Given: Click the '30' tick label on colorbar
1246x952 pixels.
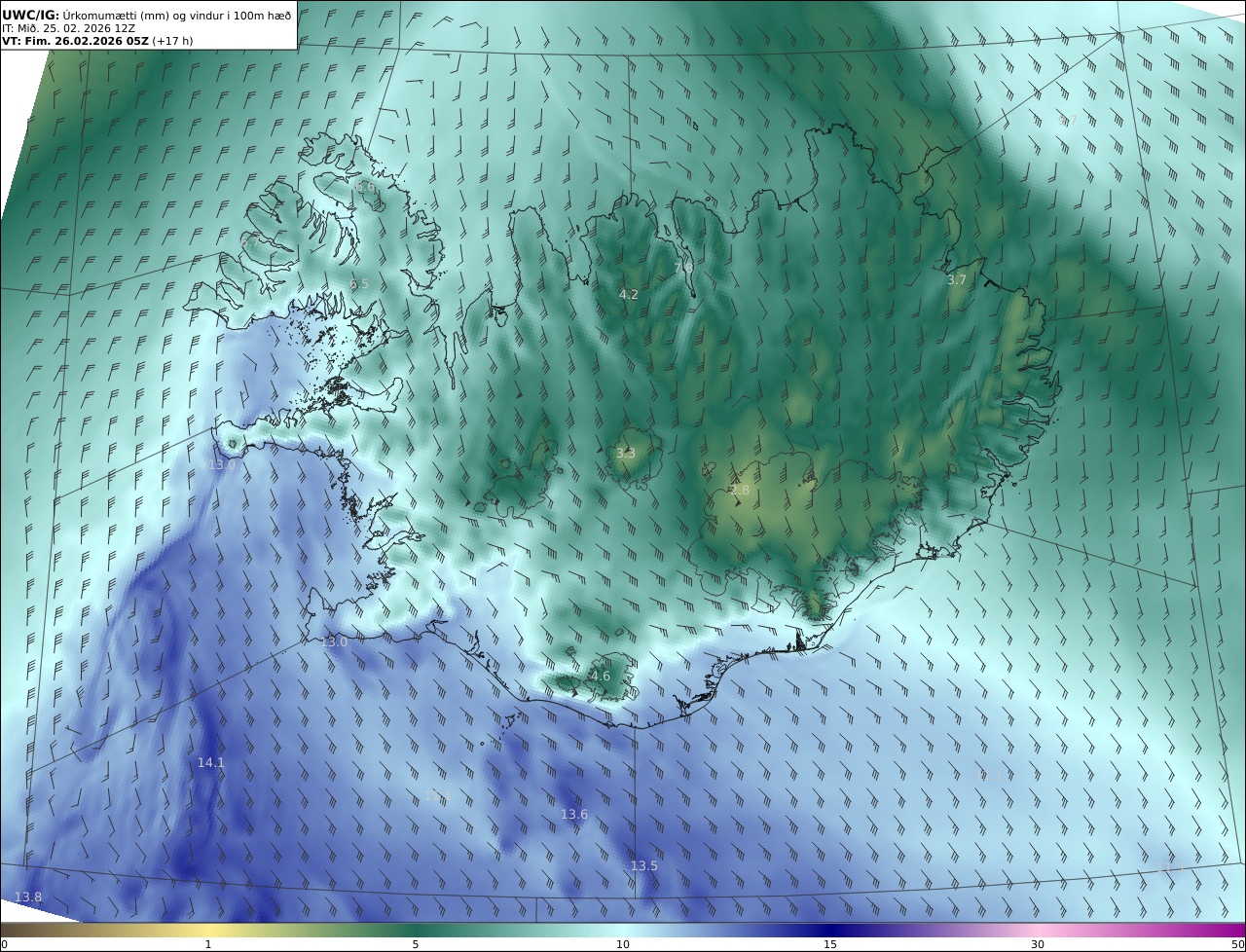Looking at the screenshot, I should click(x=1038, y=944).
